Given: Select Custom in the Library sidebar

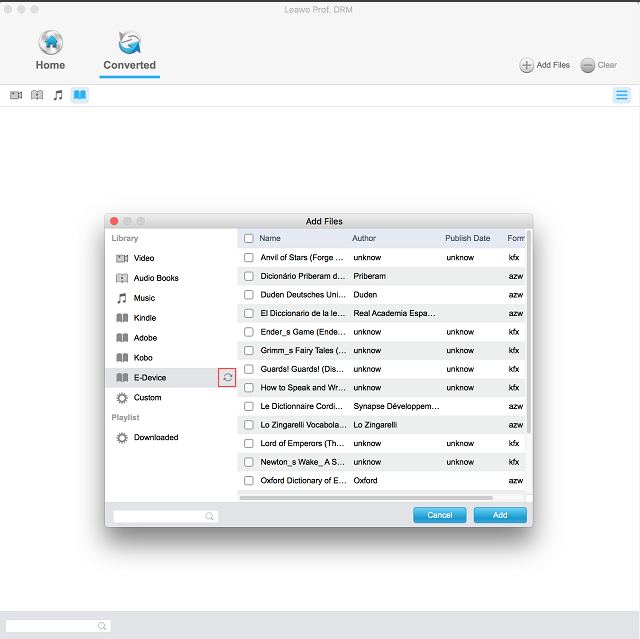Looking at the screenshot, I should click(171, 397).
